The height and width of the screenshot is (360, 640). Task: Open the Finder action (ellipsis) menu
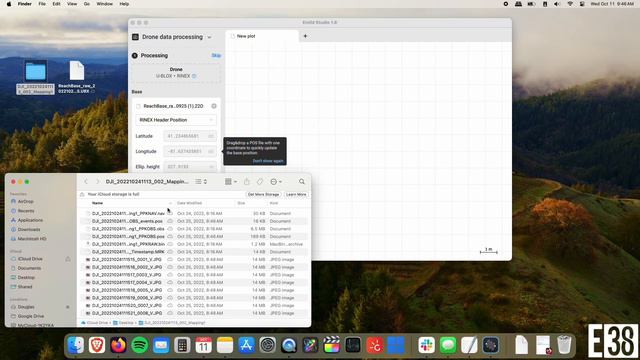pyautogui.click(x=276, y=182)
